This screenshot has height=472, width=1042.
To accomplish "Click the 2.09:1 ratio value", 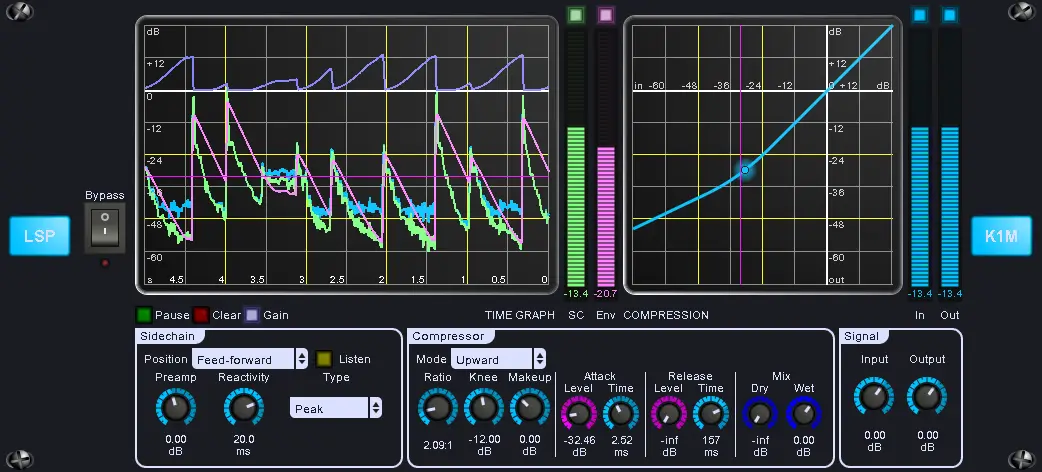I will coord(437,445).
